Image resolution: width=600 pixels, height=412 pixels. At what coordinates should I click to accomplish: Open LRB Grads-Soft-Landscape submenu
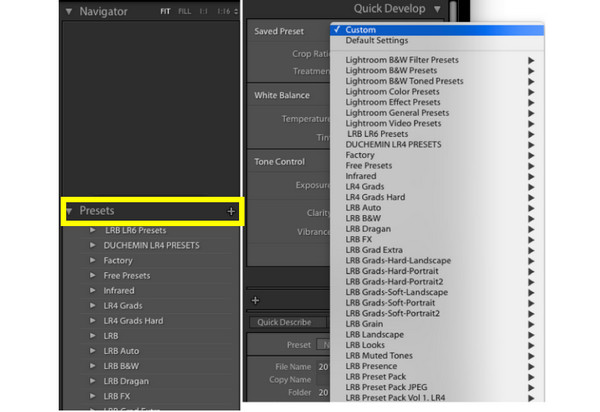437,292
